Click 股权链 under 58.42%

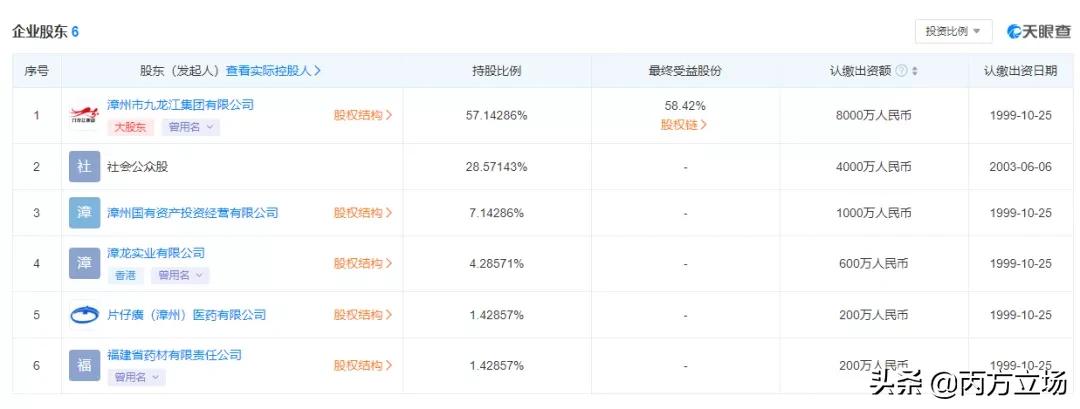click(x=684, y=125)
